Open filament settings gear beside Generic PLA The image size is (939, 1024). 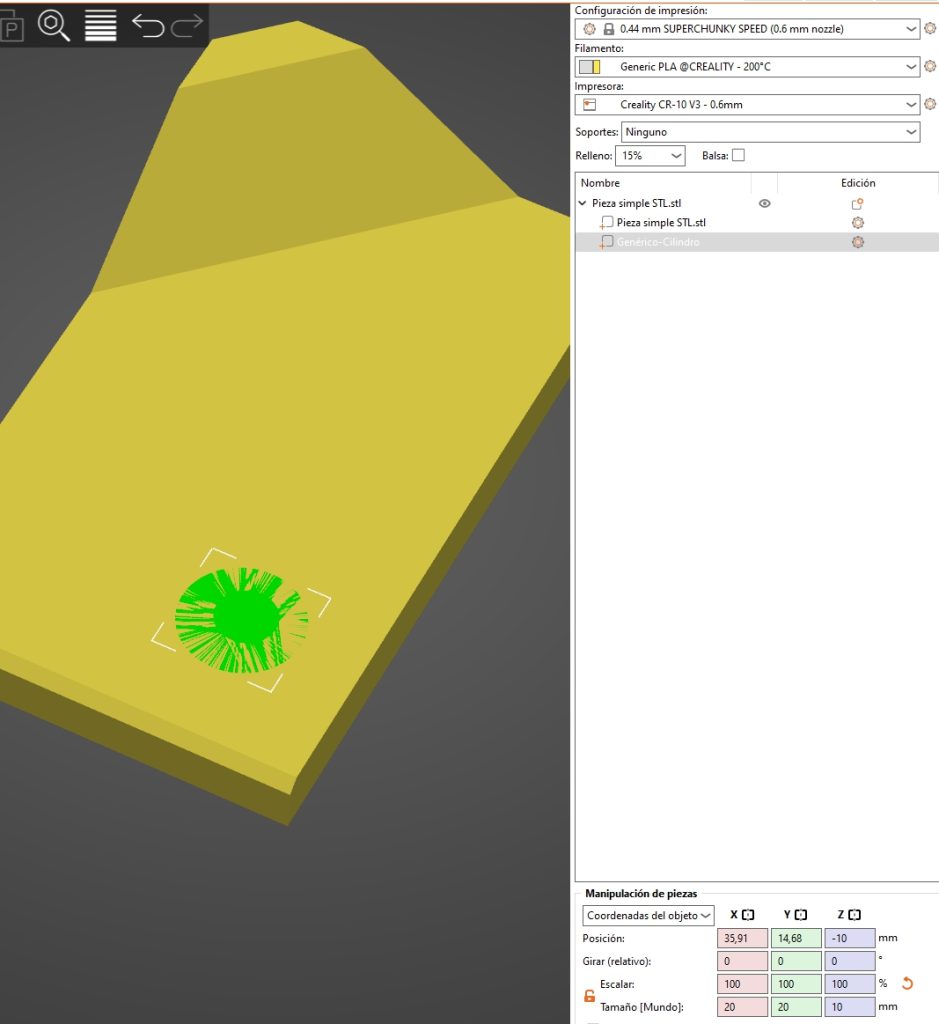[x=930, y=67]
